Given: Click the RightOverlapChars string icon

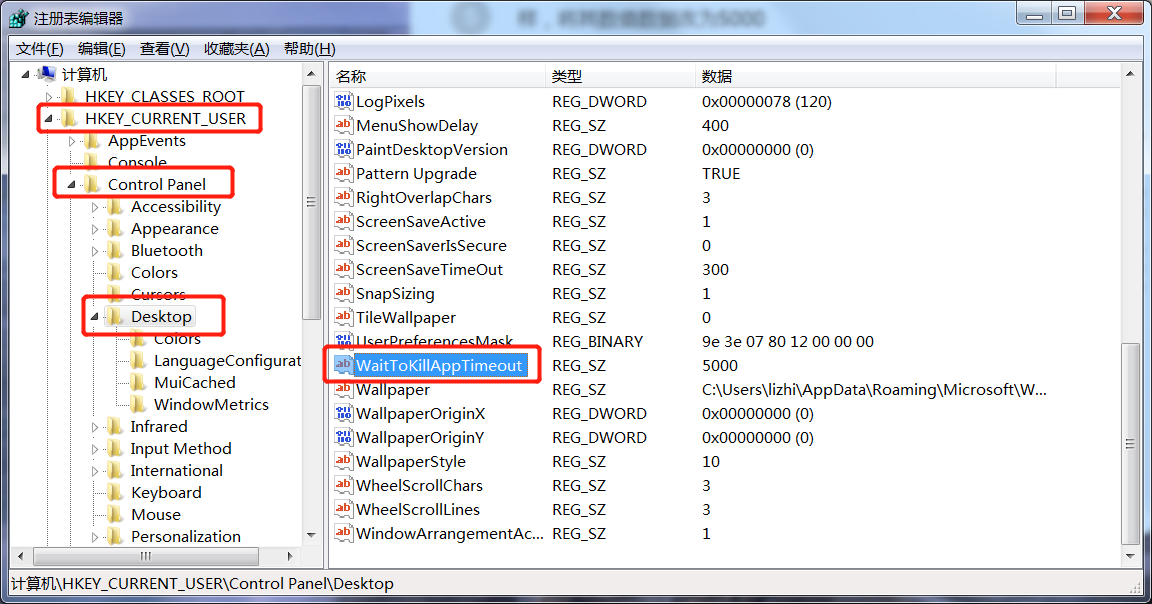Looking at the screenshot, I should pyautogui.click(x=343, y=198).
